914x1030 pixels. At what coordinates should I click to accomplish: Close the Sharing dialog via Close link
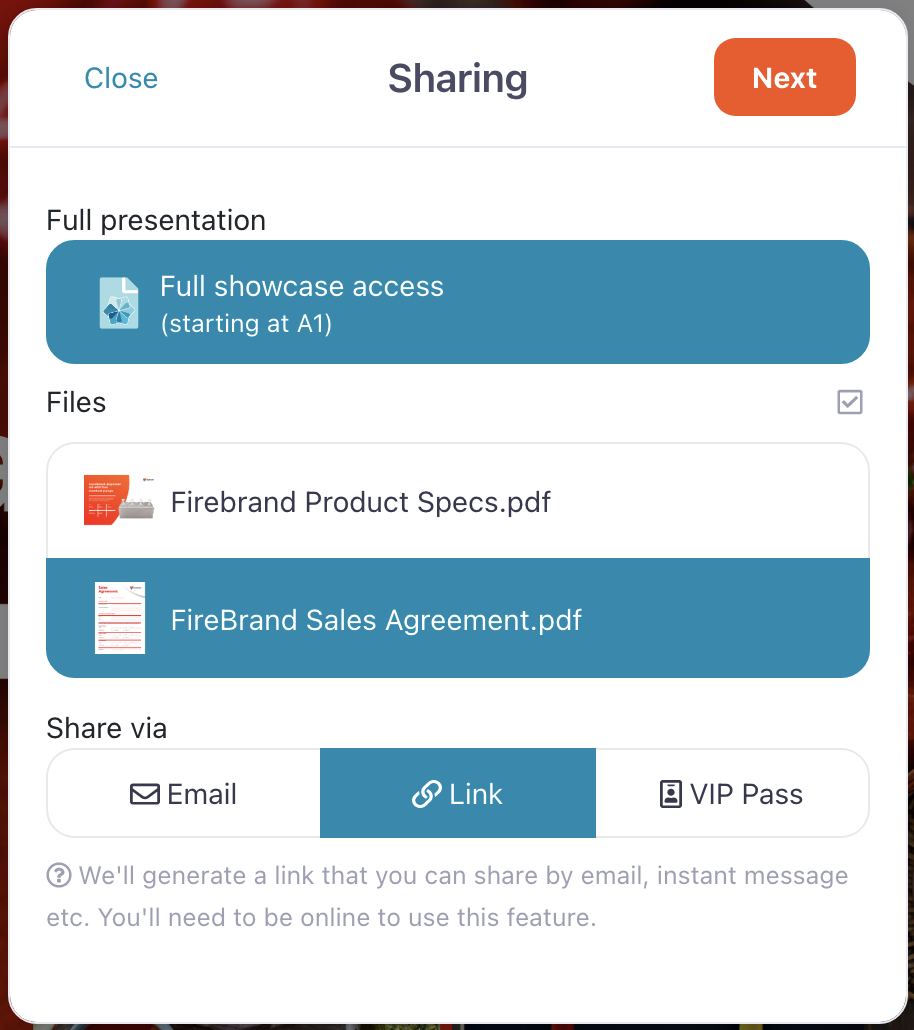coord(121,78)
